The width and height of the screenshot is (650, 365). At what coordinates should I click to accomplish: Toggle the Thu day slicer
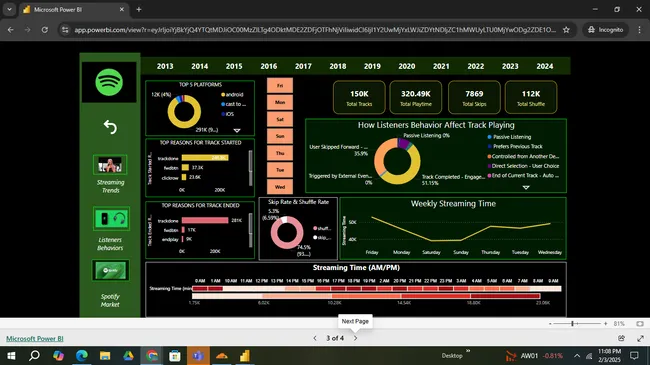pos(280,153)
